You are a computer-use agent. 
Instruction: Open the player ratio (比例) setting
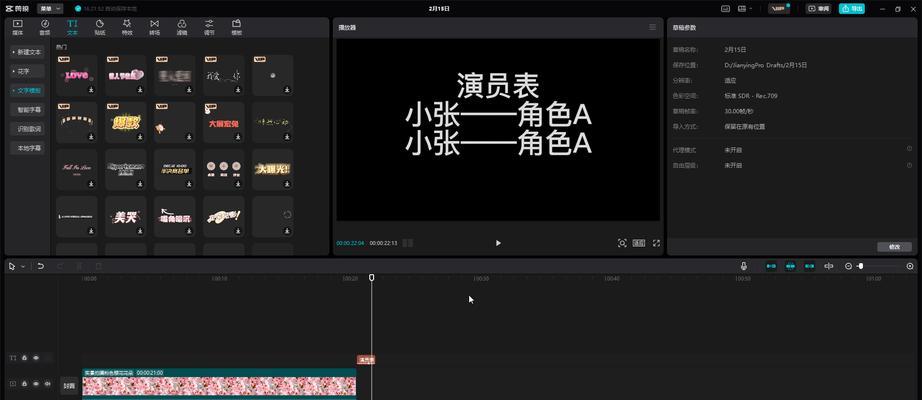pyautogui.click(x=639, y=243)
